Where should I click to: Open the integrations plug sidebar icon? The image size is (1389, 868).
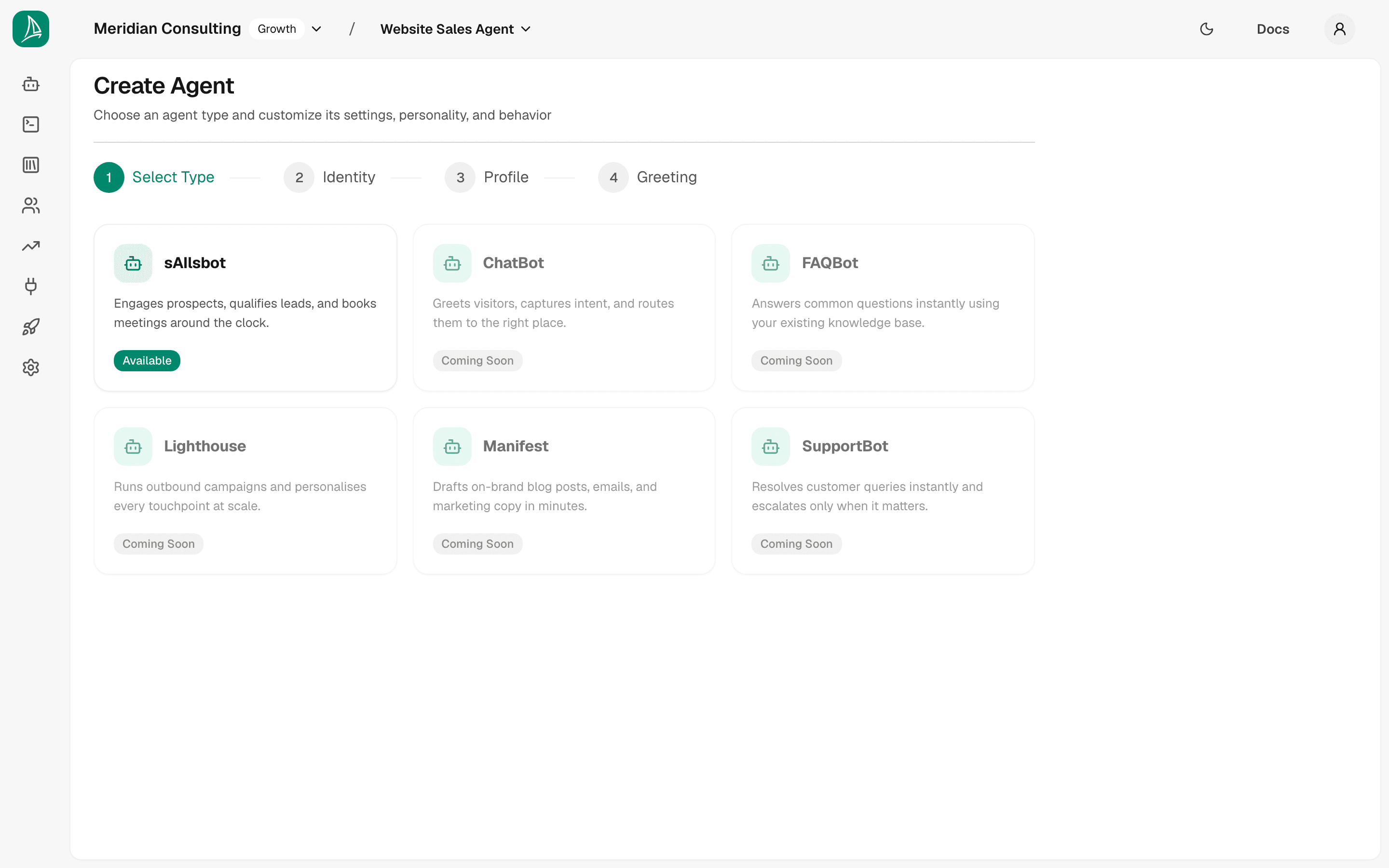(x=31, y=286)
